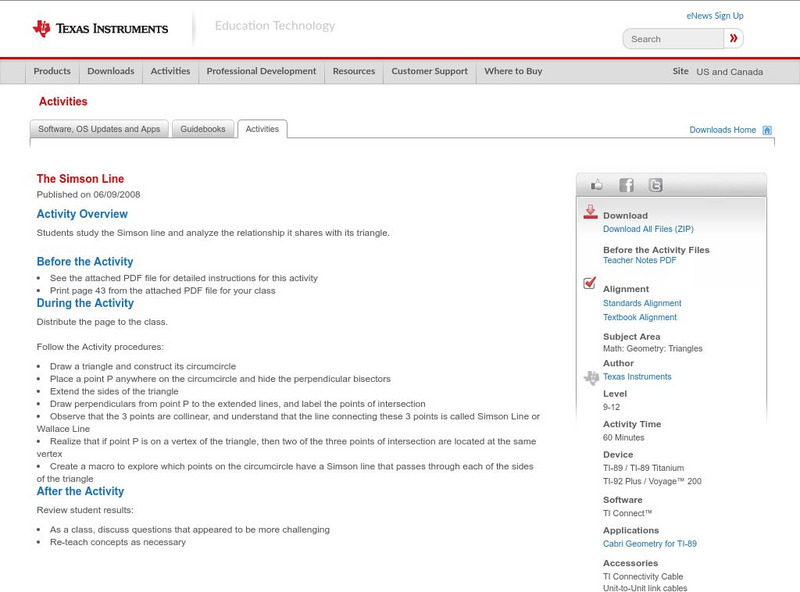Click the red download arrow icon
The height and width of the screenshot is (592, 800).
pos(589,212)
